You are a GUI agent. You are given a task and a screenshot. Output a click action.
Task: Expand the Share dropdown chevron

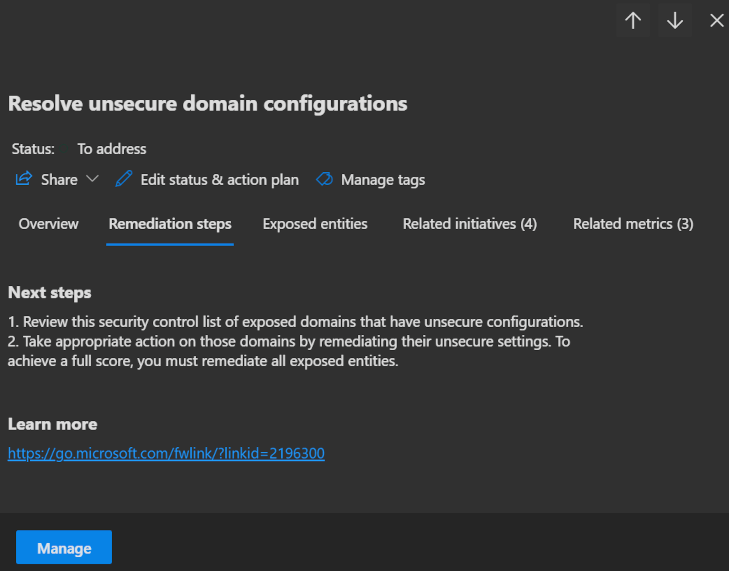[x=93, y=180]
